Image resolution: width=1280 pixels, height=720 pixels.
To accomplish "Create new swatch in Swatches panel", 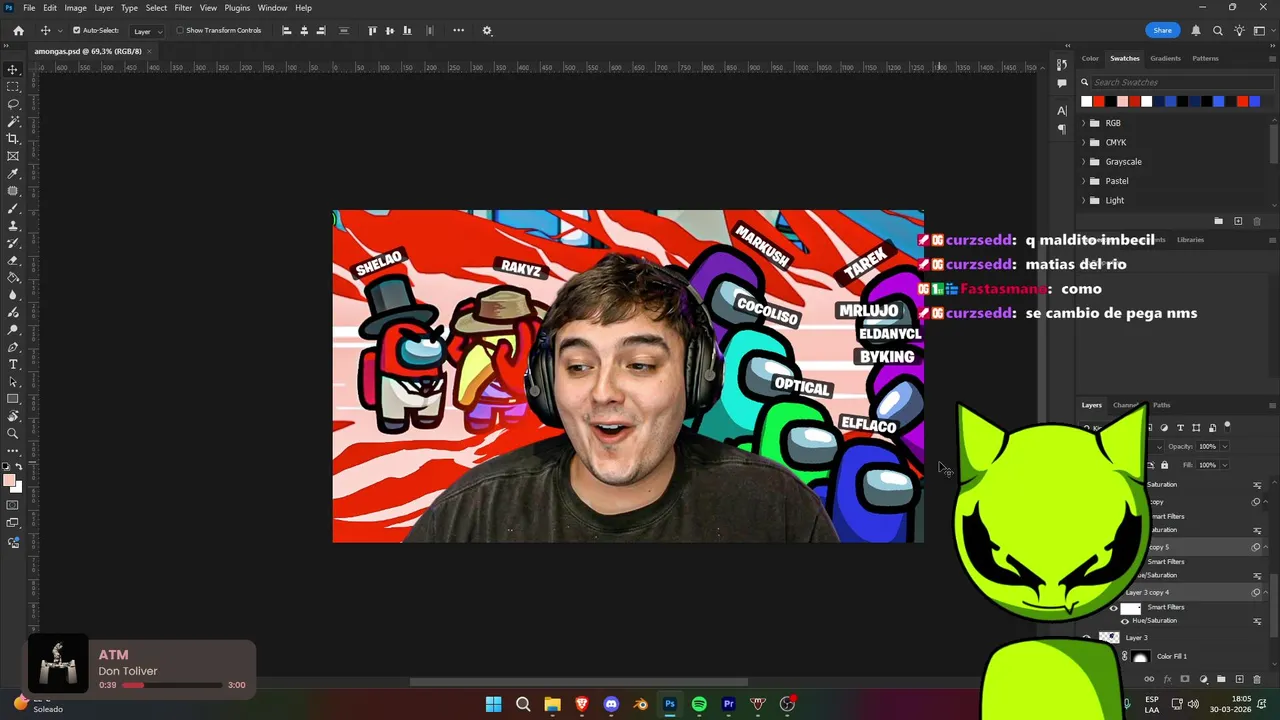I will pos(1238,221).
